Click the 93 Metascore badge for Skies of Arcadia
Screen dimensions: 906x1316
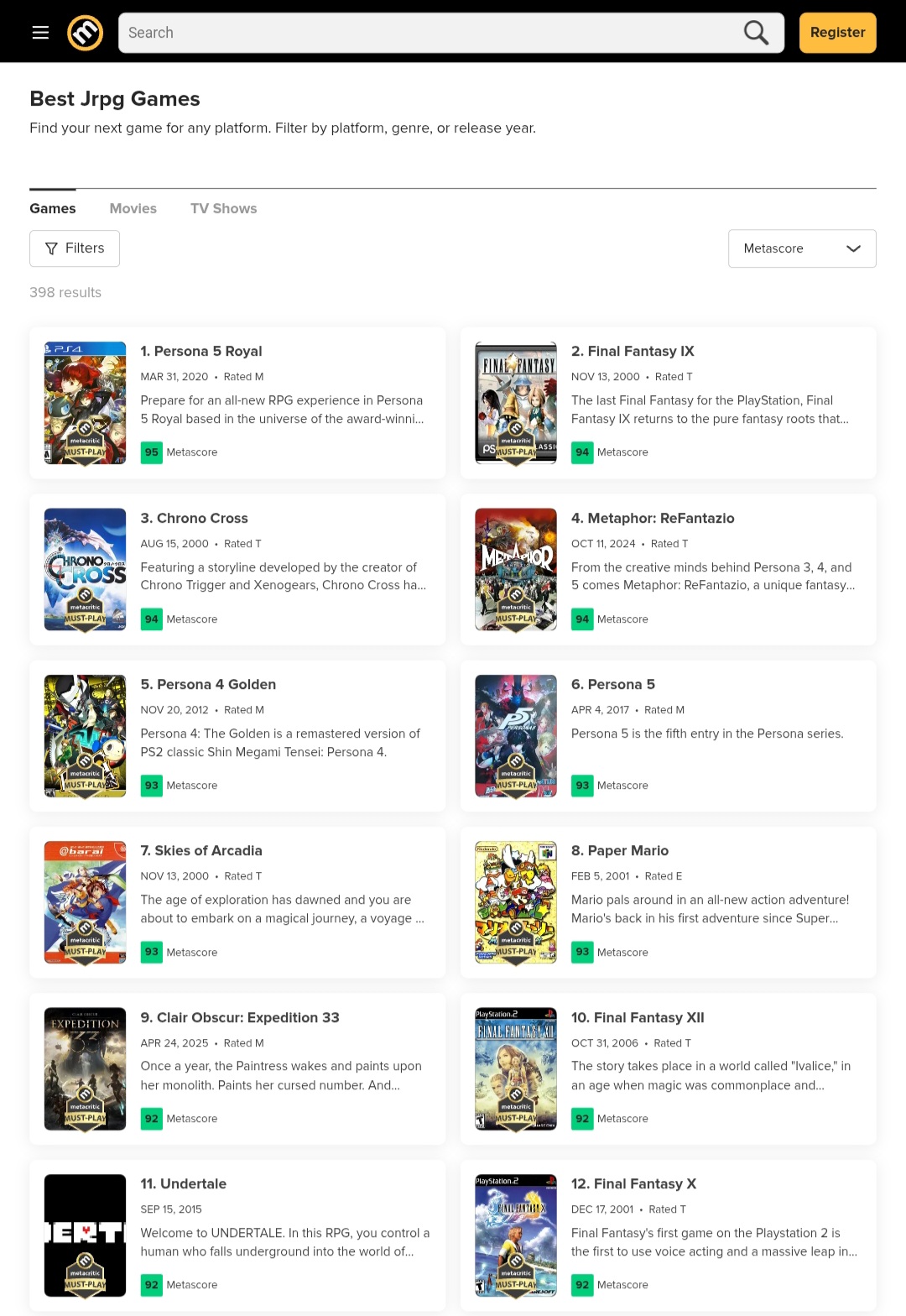(x=151, y=952)
